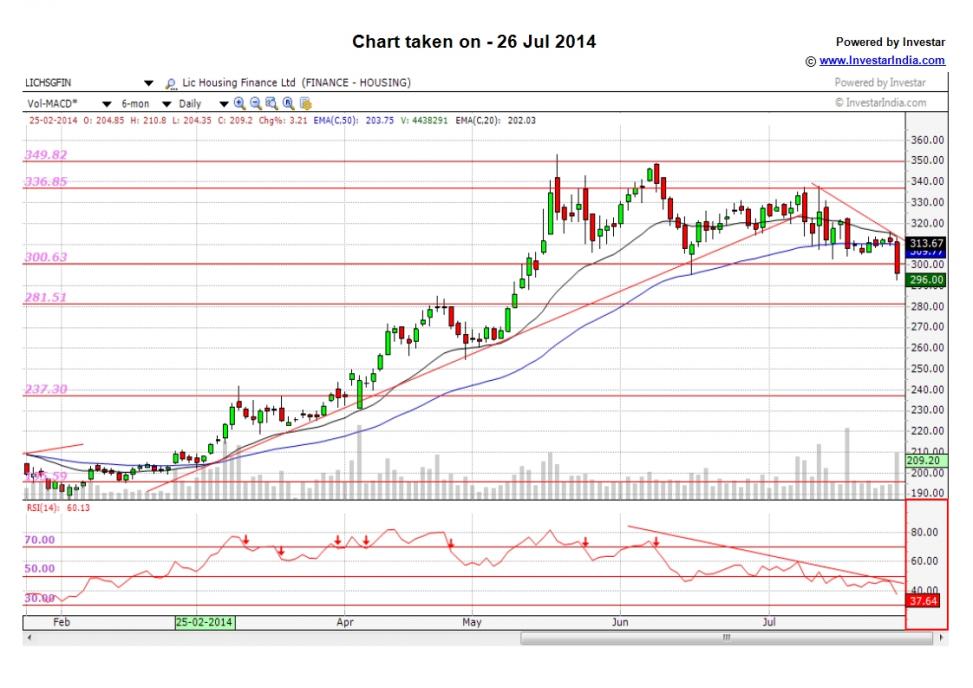Screen dimensions: 973x688
Task: Click the gray '© InvestarIndia.com' text
Action: click(x=881, y=102)
